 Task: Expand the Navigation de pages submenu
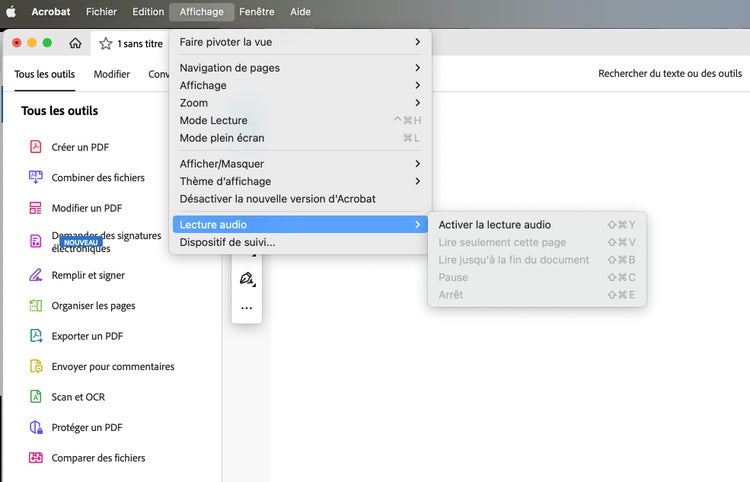[x=300, y=68]
